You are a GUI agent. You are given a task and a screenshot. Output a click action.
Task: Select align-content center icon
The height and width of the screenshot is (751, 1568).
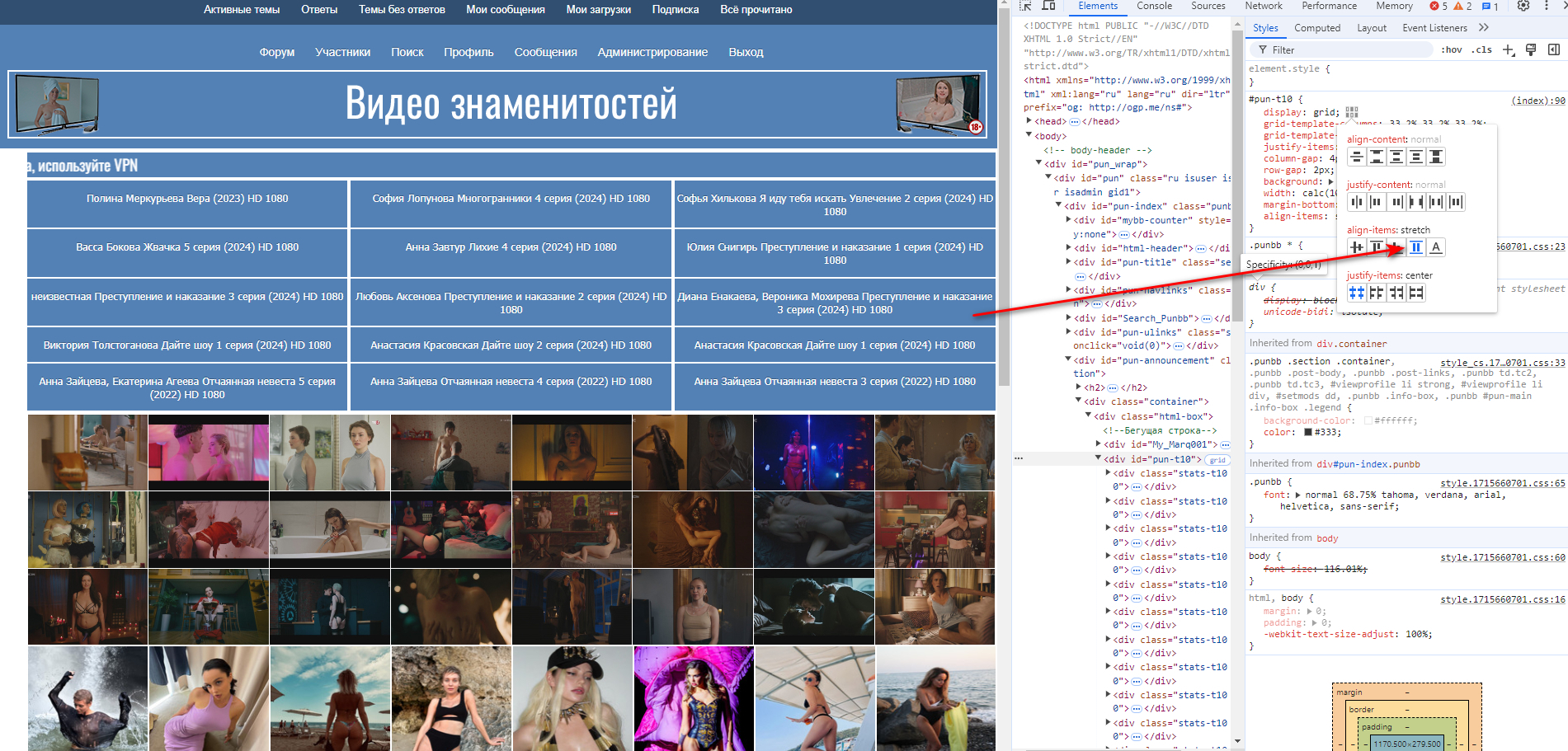1357,157
